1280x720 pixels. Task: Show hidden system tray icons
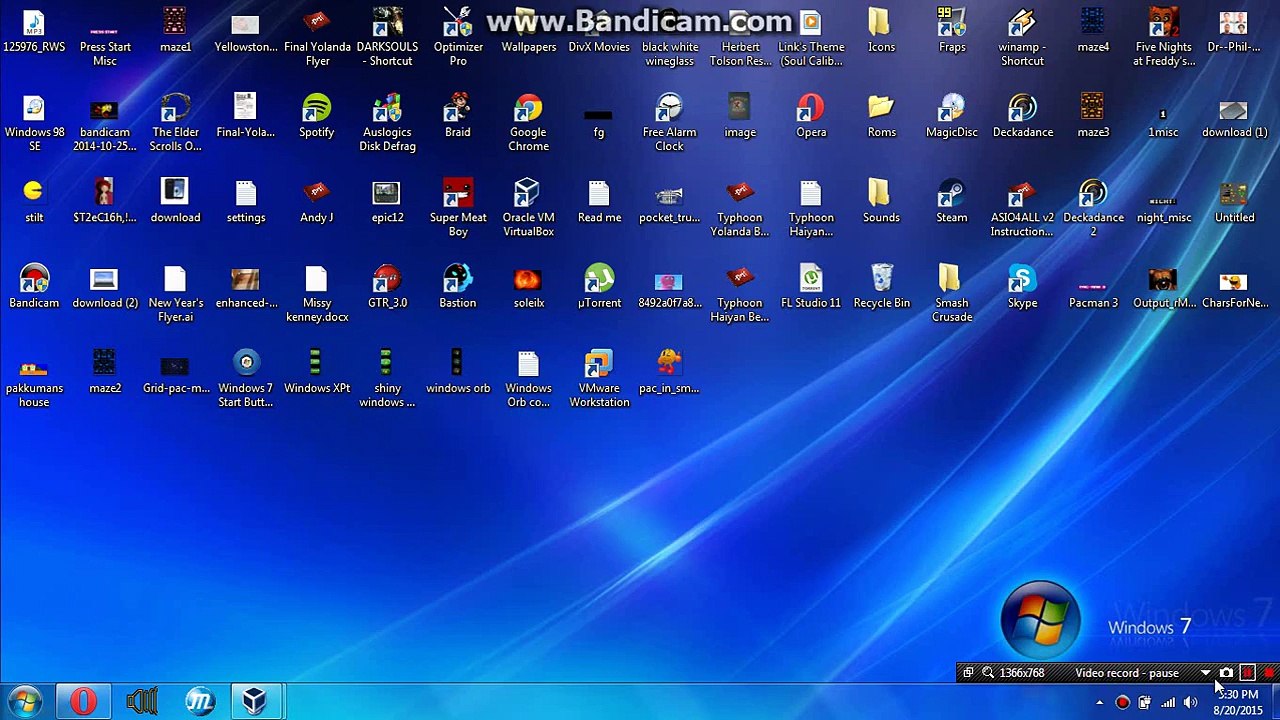(x=1100, y=703)
